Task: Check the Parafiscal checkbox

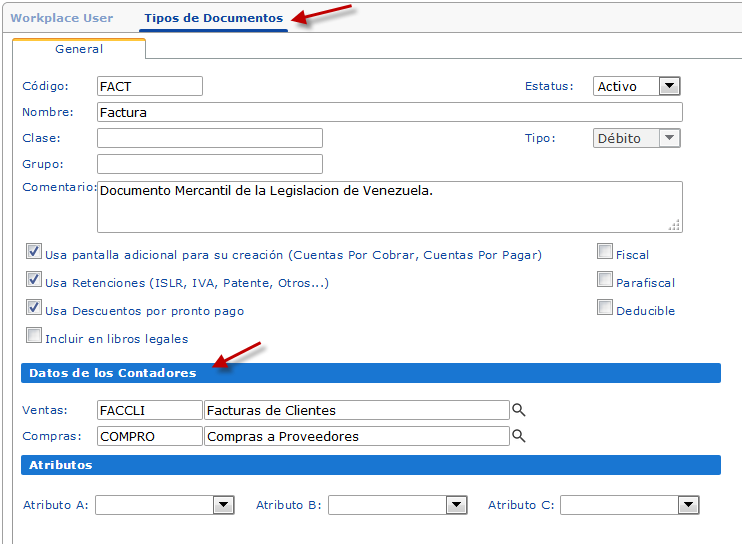Action: tap(605, 280)
